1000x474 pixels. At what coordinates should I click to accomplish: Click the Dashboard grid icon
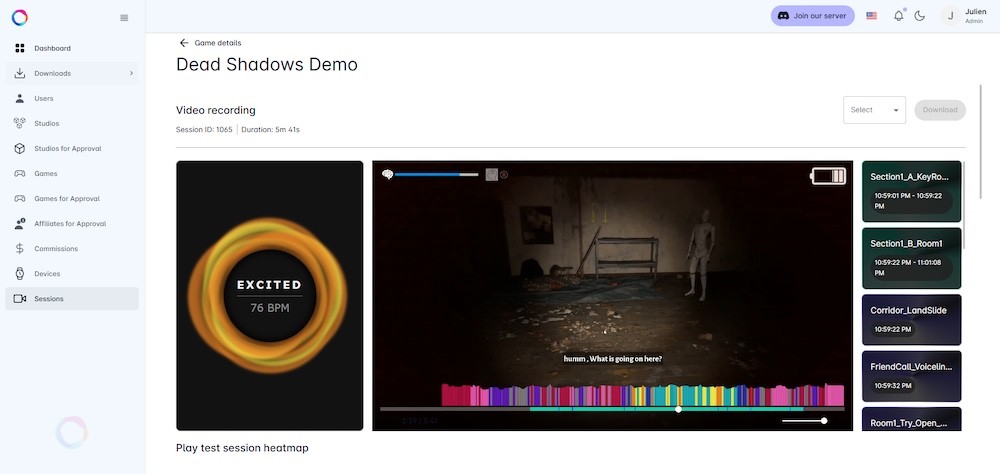point(20,48)
